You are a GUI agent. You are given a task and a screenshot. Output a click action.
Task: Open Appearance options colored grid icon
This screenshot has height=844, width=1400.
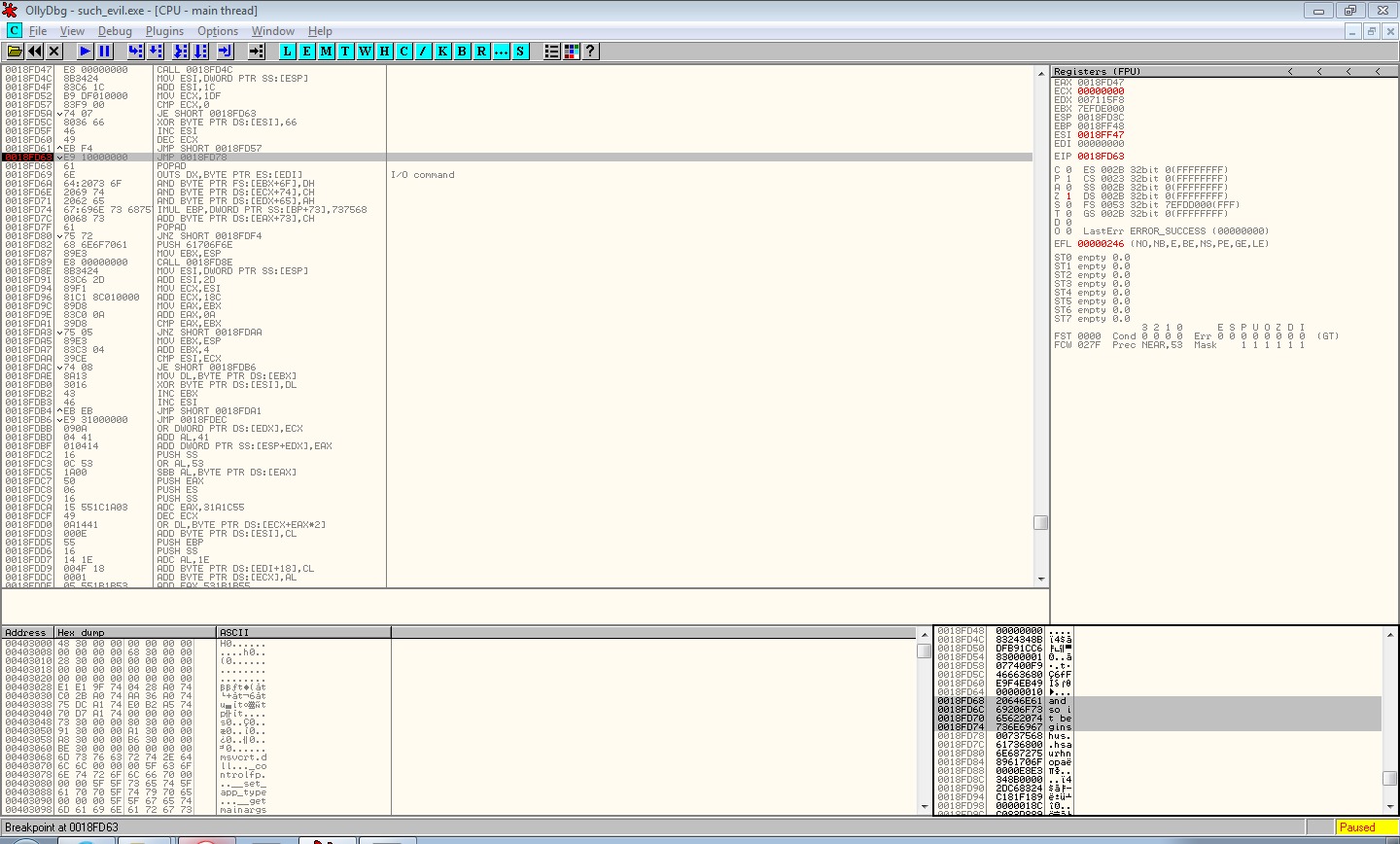click(572, 51)
